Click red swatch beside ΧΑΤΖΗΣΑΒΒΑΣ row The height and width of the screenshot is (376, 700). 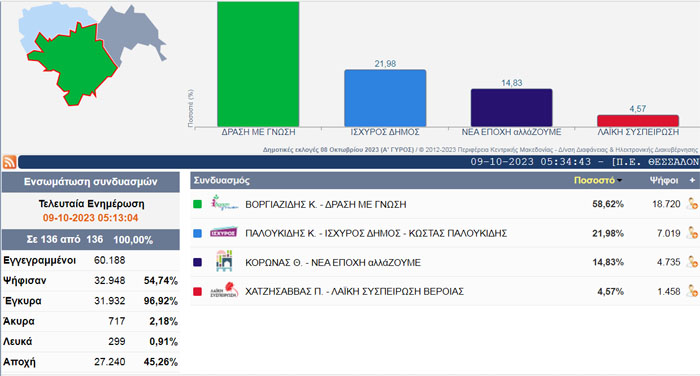(197, 291)
